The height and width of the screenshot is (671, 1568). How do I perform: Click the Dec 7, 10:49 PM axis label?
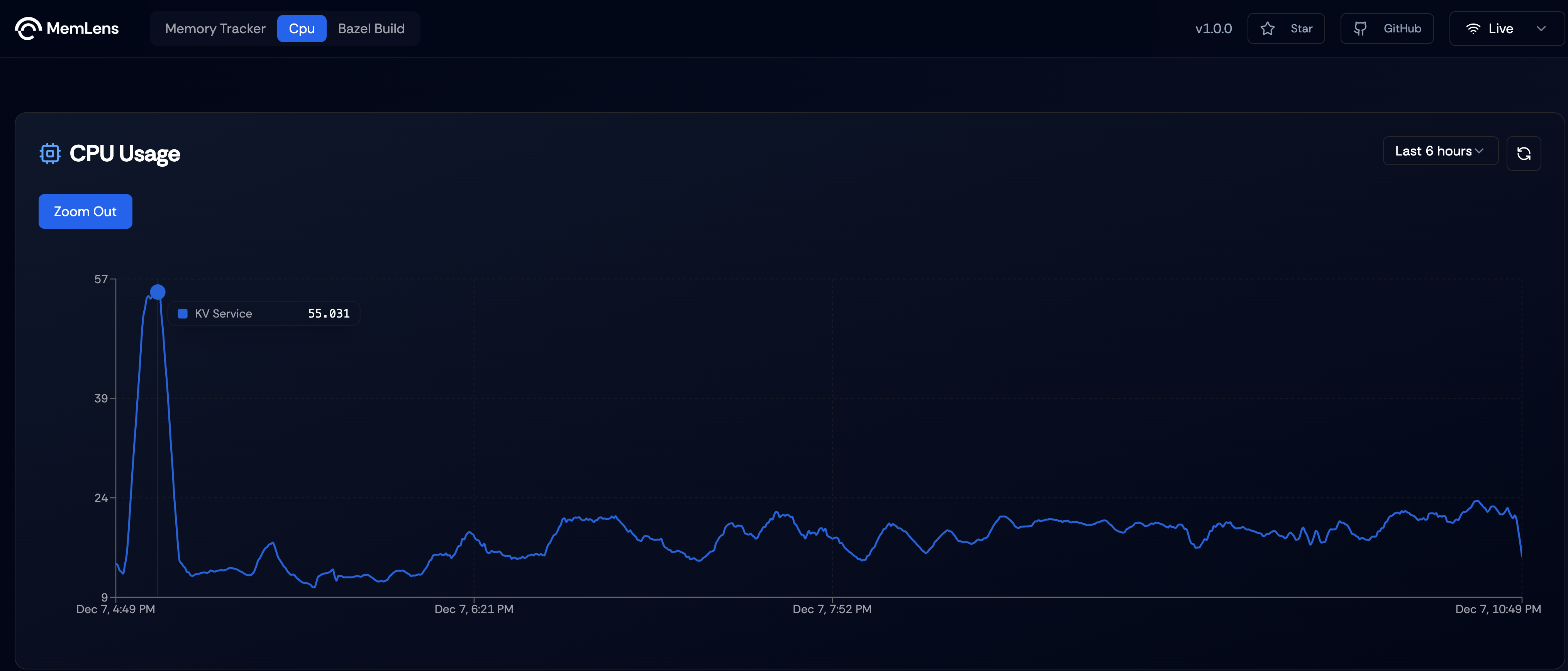pos(1498,609)
